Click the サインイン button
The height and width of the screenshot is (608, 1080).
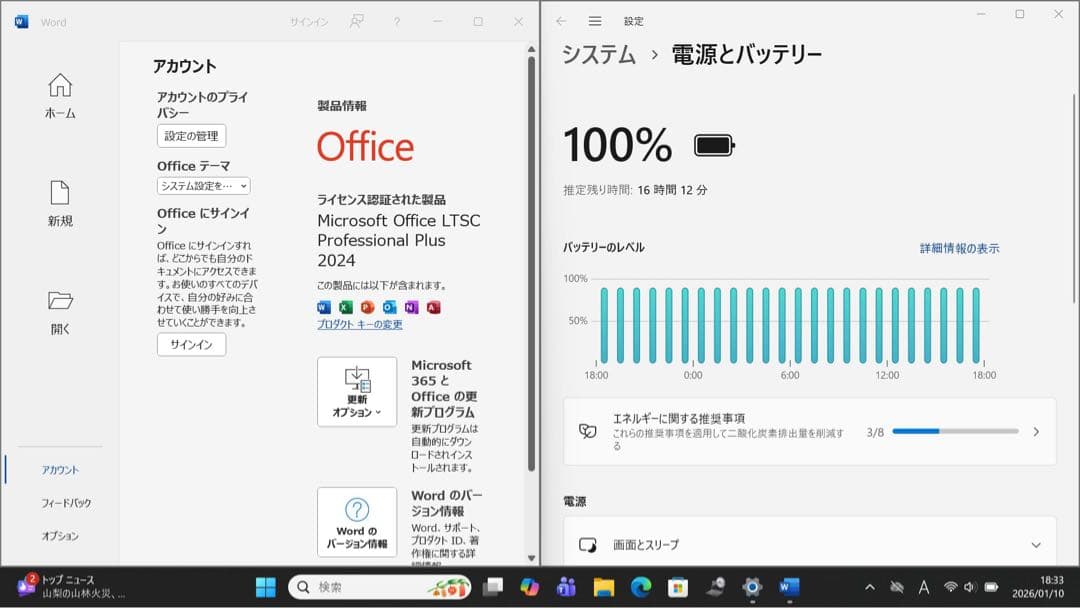coord(190,346)
